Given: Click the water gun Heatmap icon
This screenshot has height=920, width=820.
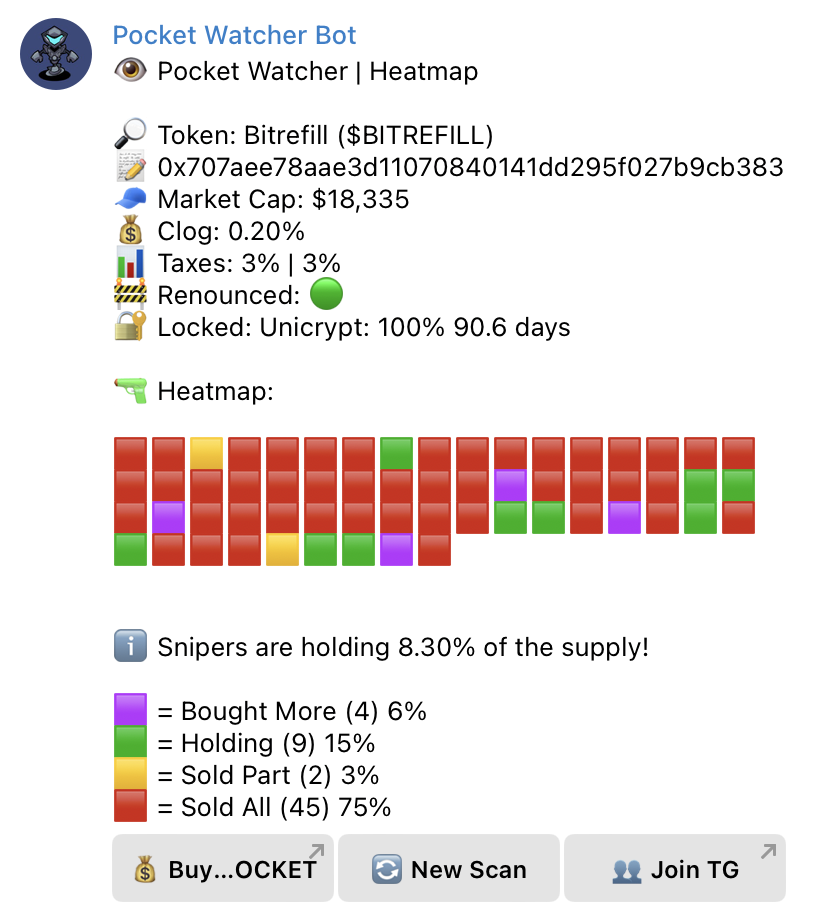Looking at the screenshot, I should pos(130,391).
